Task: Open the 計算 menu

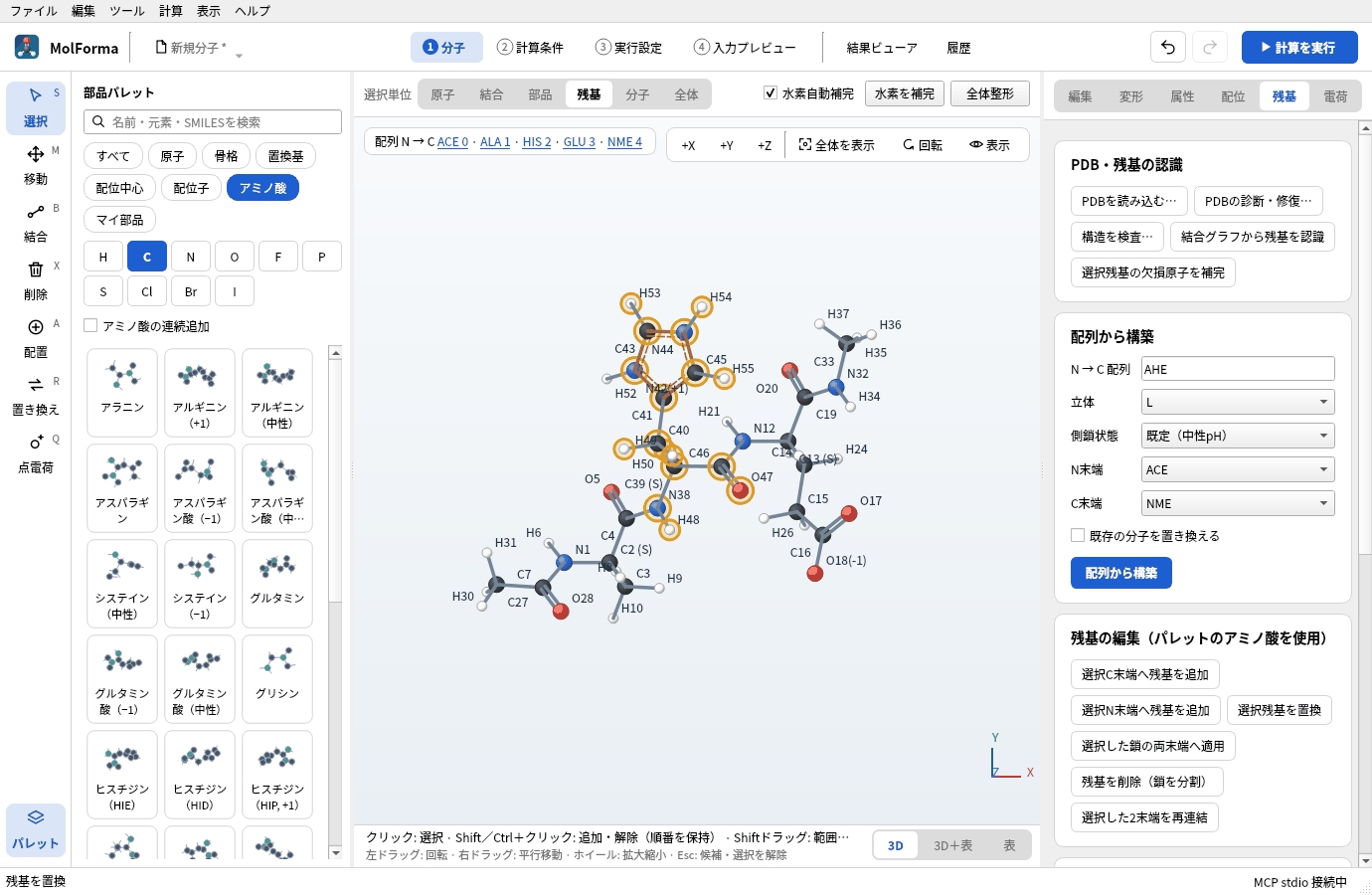Action: 171,11
